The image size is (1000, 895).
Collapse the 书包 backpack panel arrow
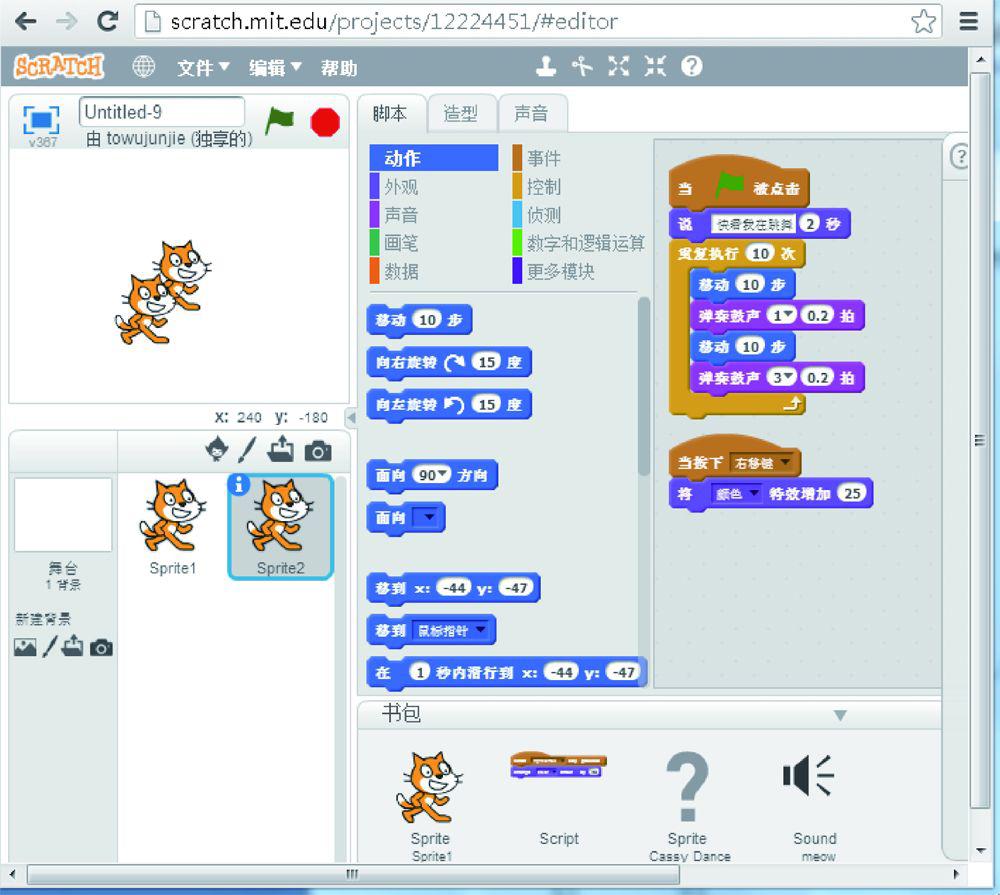coord(840,715)
